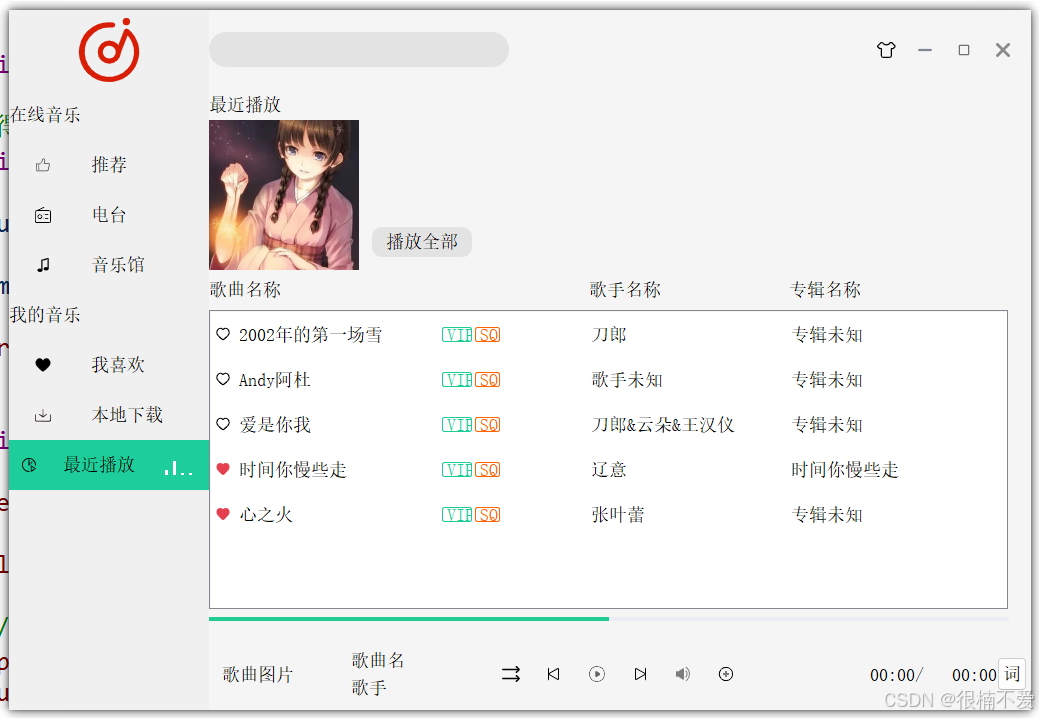Image resolution: width=1039 pixels, height=718 pixels.
Task: Click the VIP badge on 爱是你我 row
Action: [457, 425]
